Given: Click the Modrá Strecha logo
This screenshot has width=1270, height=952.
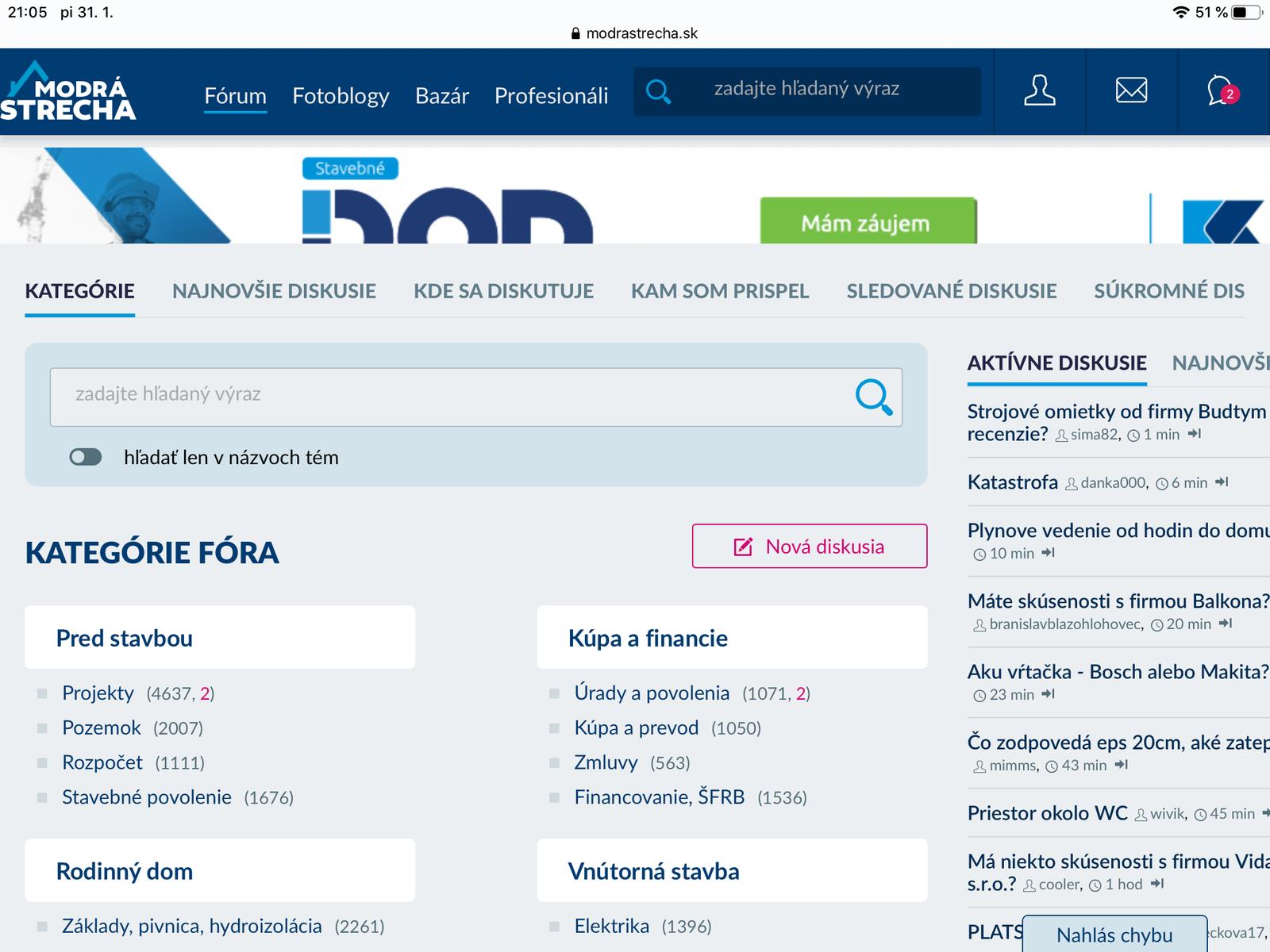Looking at the screenshot, I should [x=68, y=92].
